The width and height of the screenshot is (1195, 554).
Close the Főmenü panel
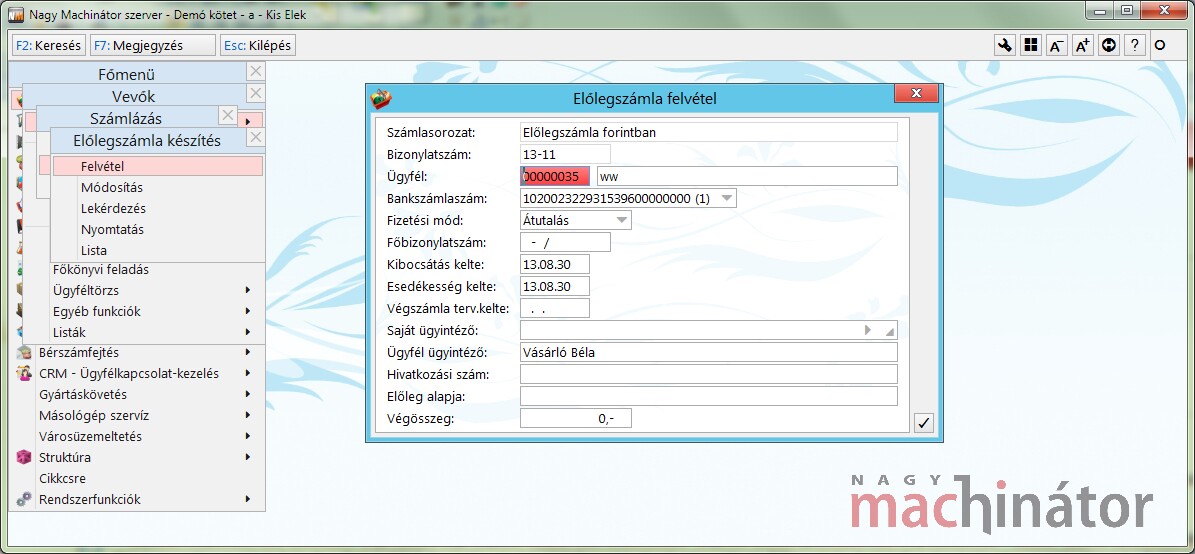point(256,72)
